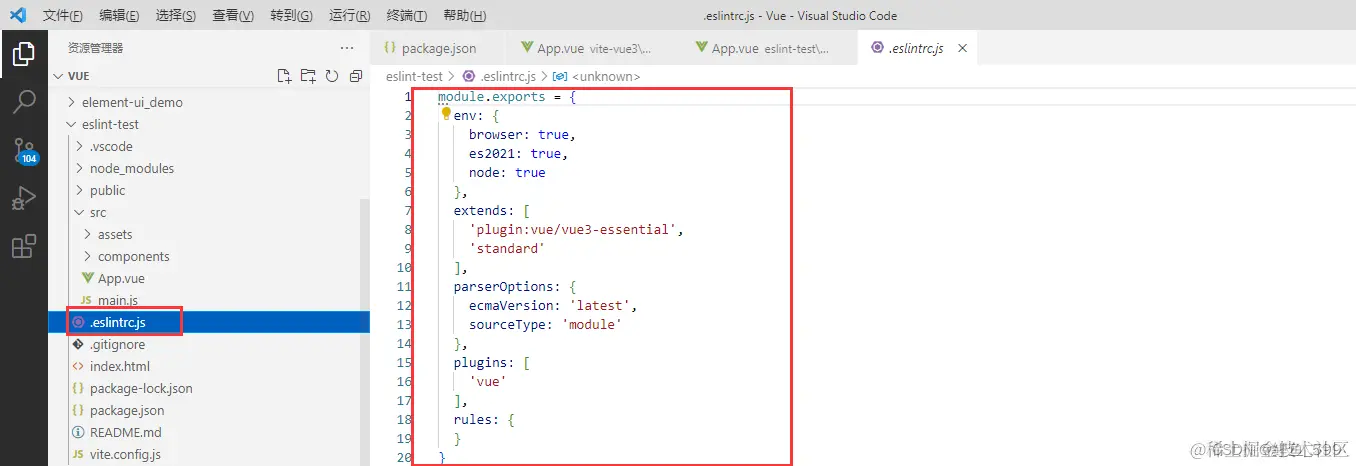The height and width of the screenshot is (466, 1356).
Task: Collapse the eslint-test folder
Action: click(71, 124)
